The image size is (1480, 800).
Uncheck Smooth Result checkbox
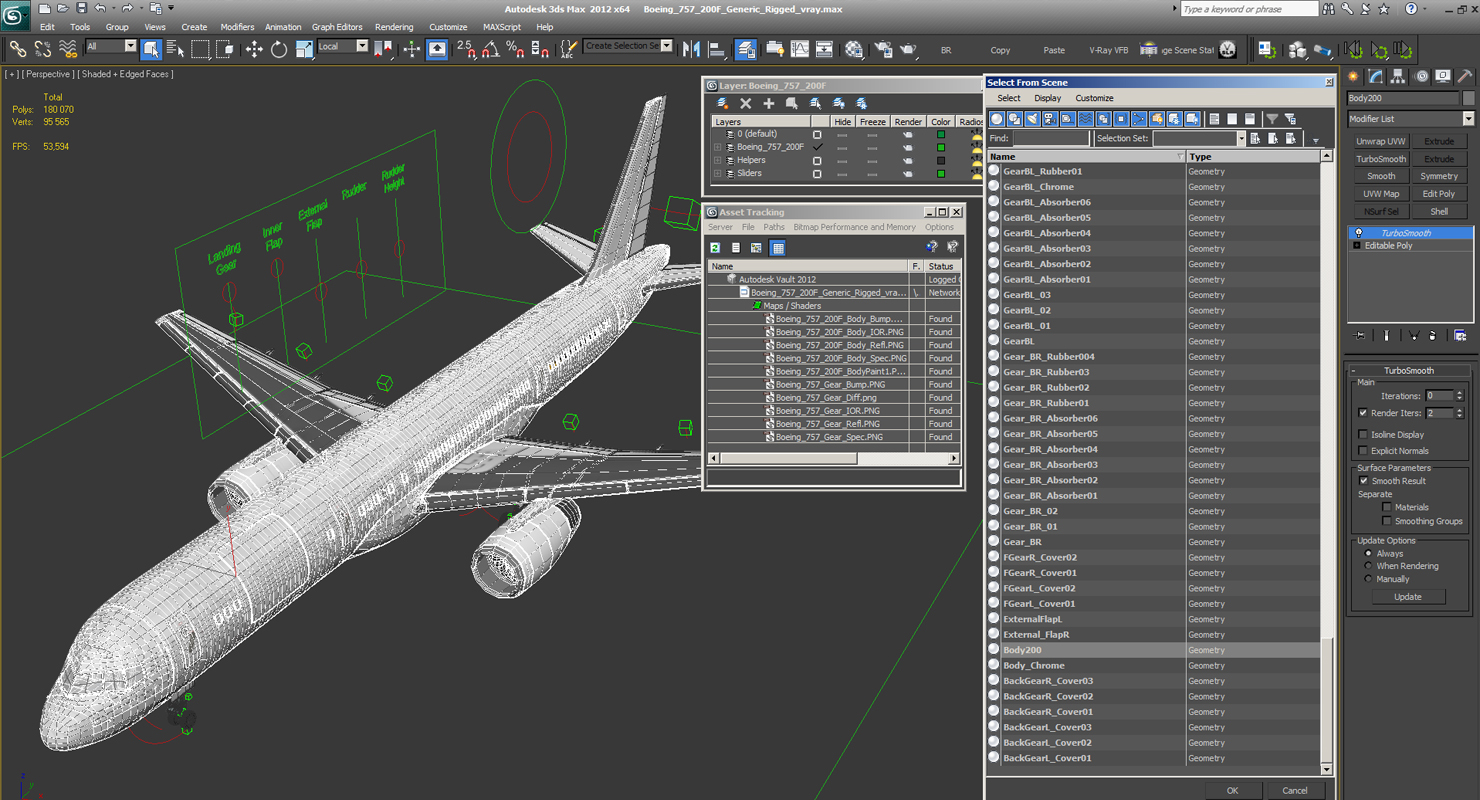tap(1363, 481)
